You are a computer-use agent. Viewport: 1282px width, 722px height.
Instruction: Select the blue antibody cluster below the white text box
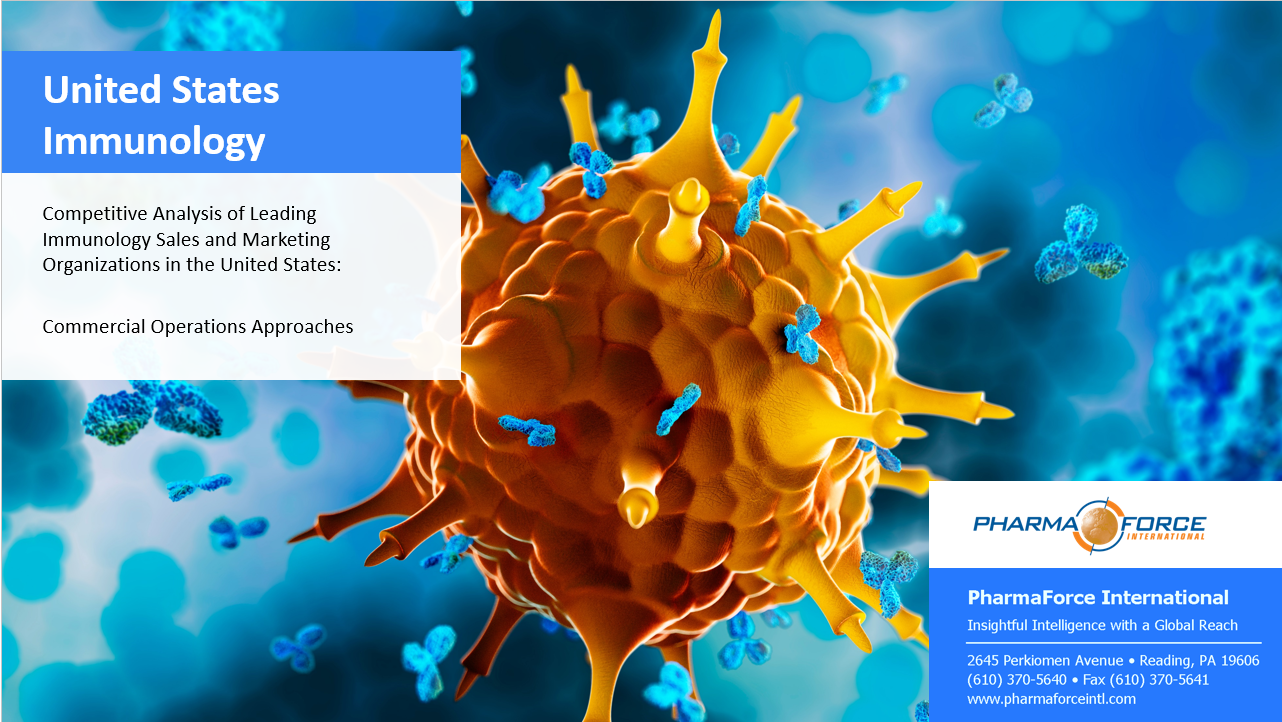150,412
